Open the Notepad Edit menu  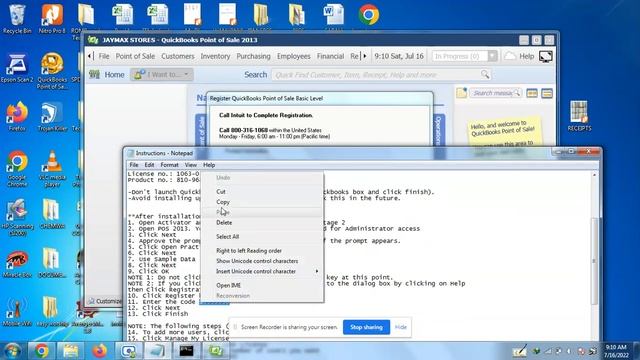pos(149,165)
